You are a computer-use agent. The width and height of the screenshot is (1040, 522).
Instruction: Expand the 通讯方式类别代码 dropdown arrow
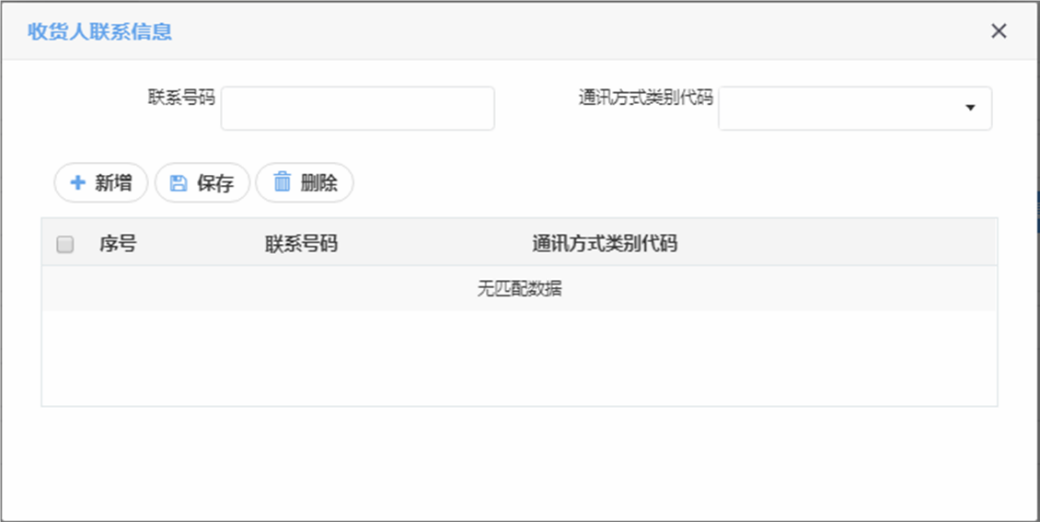click(x=970, y=108)
